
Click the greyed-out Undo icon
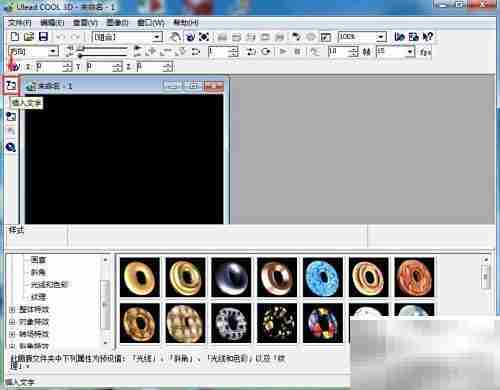coord(61,37)
